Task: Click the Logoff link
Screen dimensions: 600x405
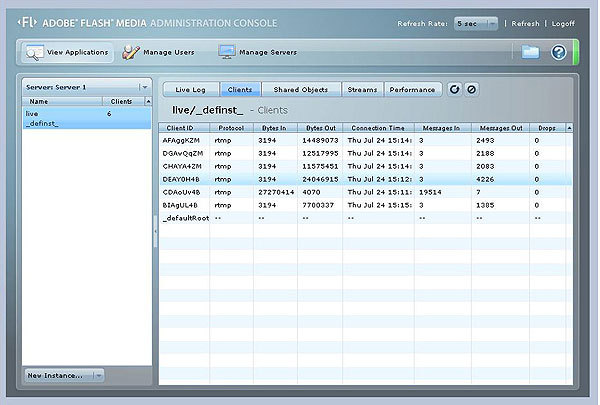Action: (563, 24)
